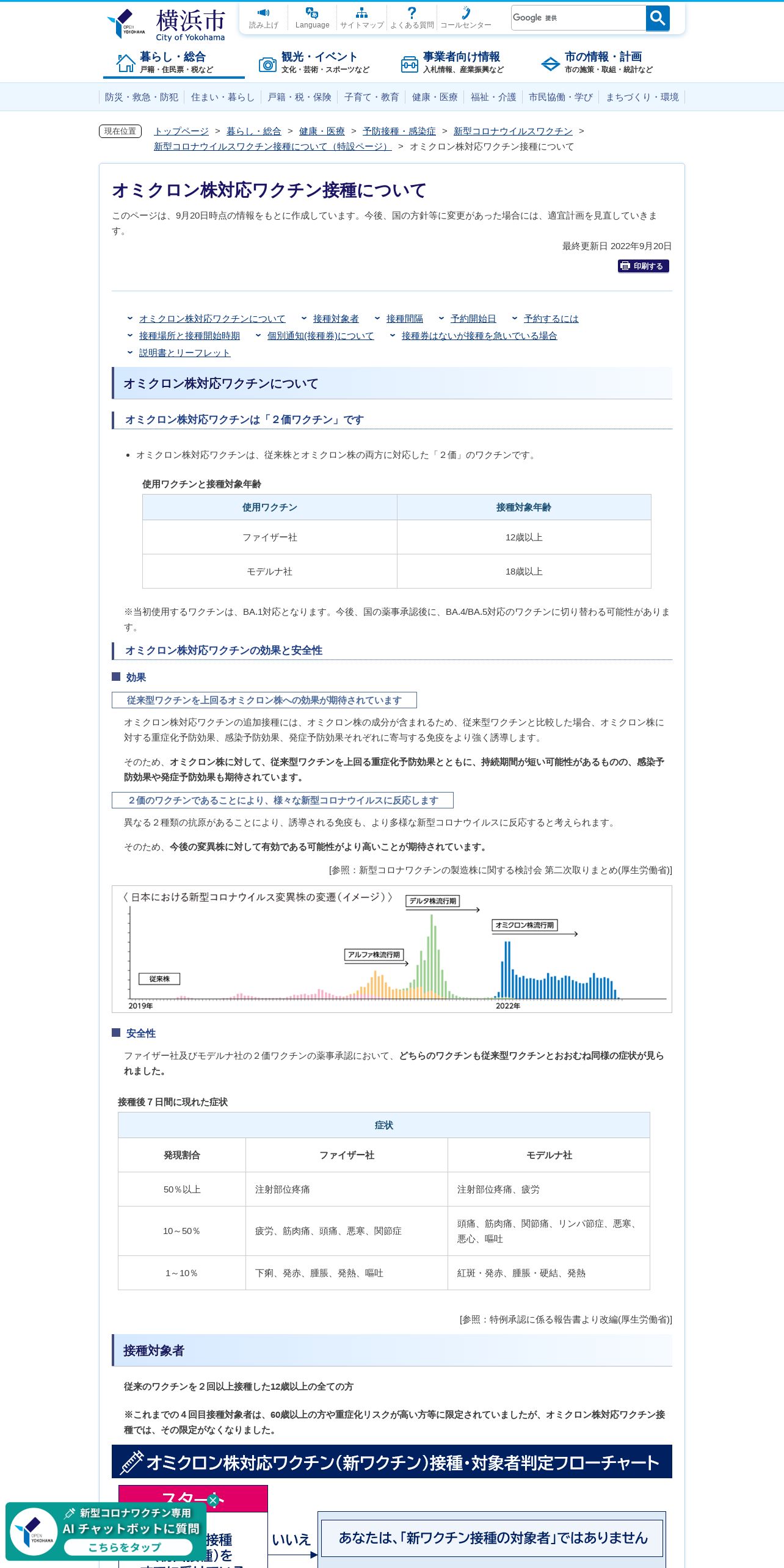Click the chatbot Open Yokohama round logo

[x=34, y=1531]
